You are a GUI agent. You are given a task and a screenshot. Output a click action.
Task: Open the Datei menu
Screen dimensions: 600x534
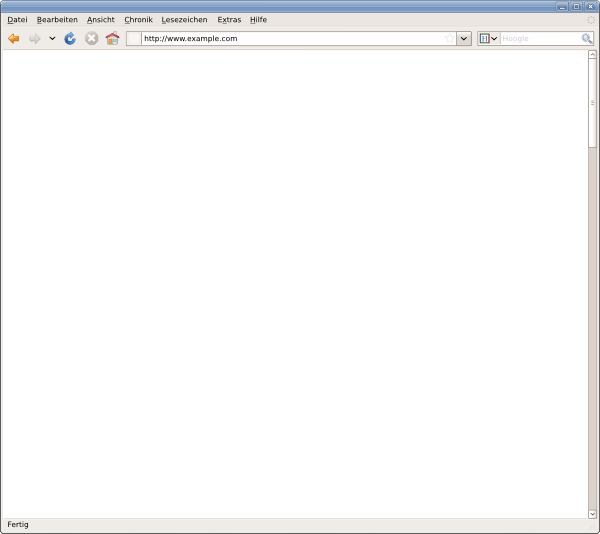[x=17, y=20]
